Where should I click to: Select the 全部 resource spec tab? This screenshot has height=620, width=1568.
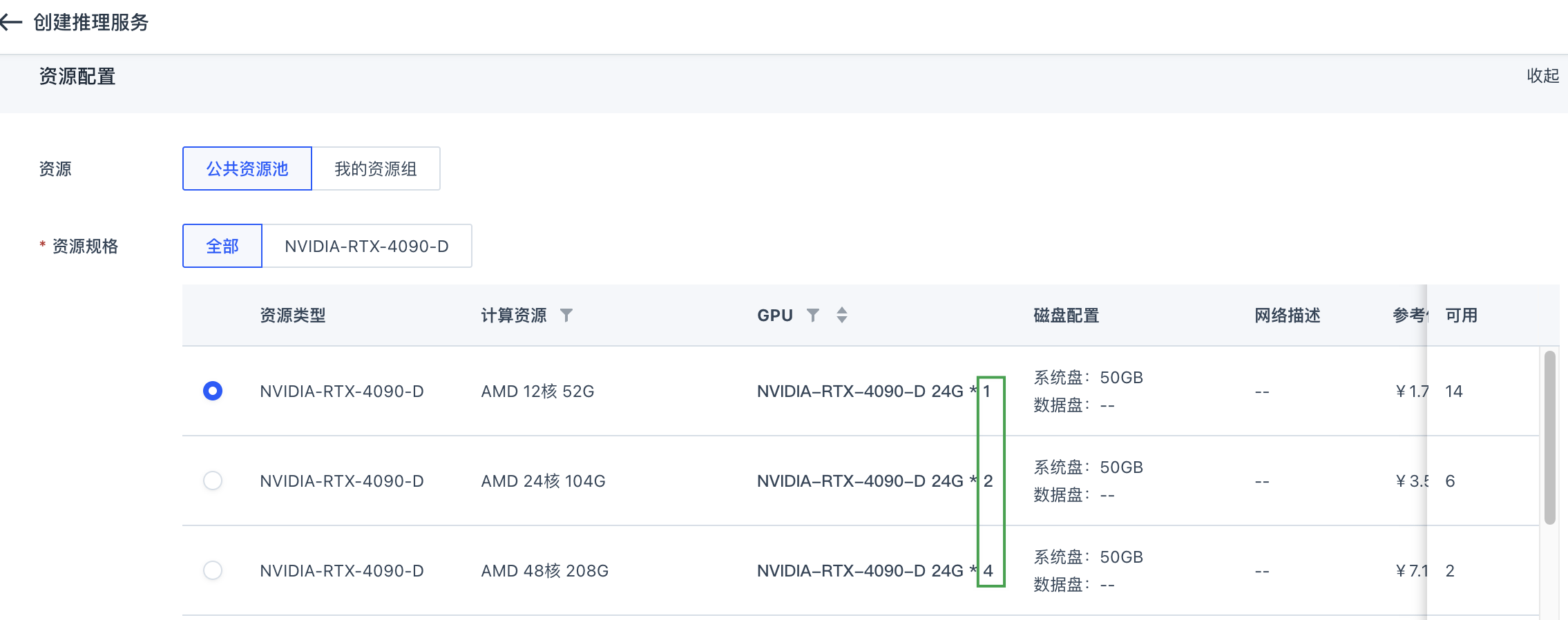[222, 246]
